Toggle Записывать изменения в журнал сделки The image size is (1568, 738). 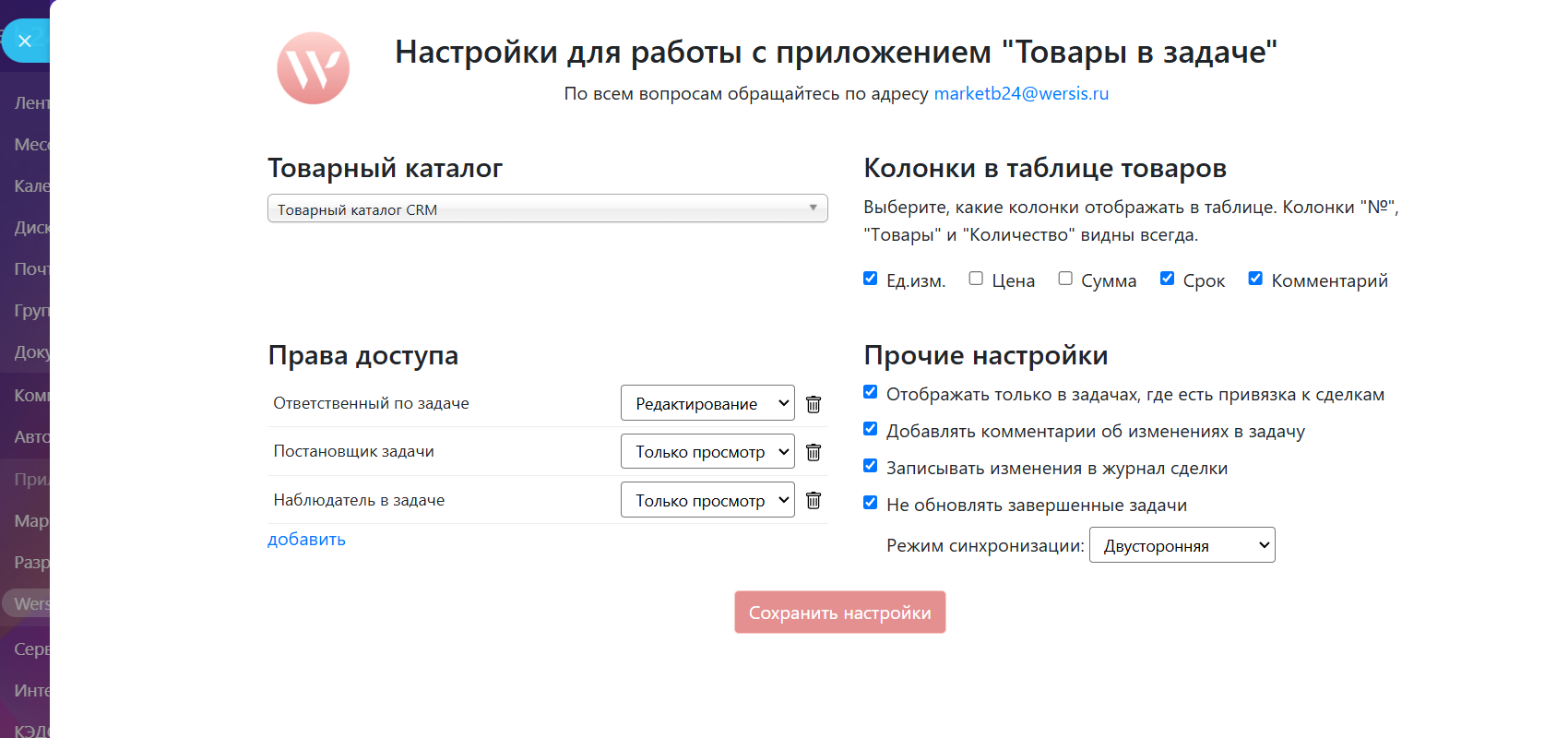(x=870, y=466)
